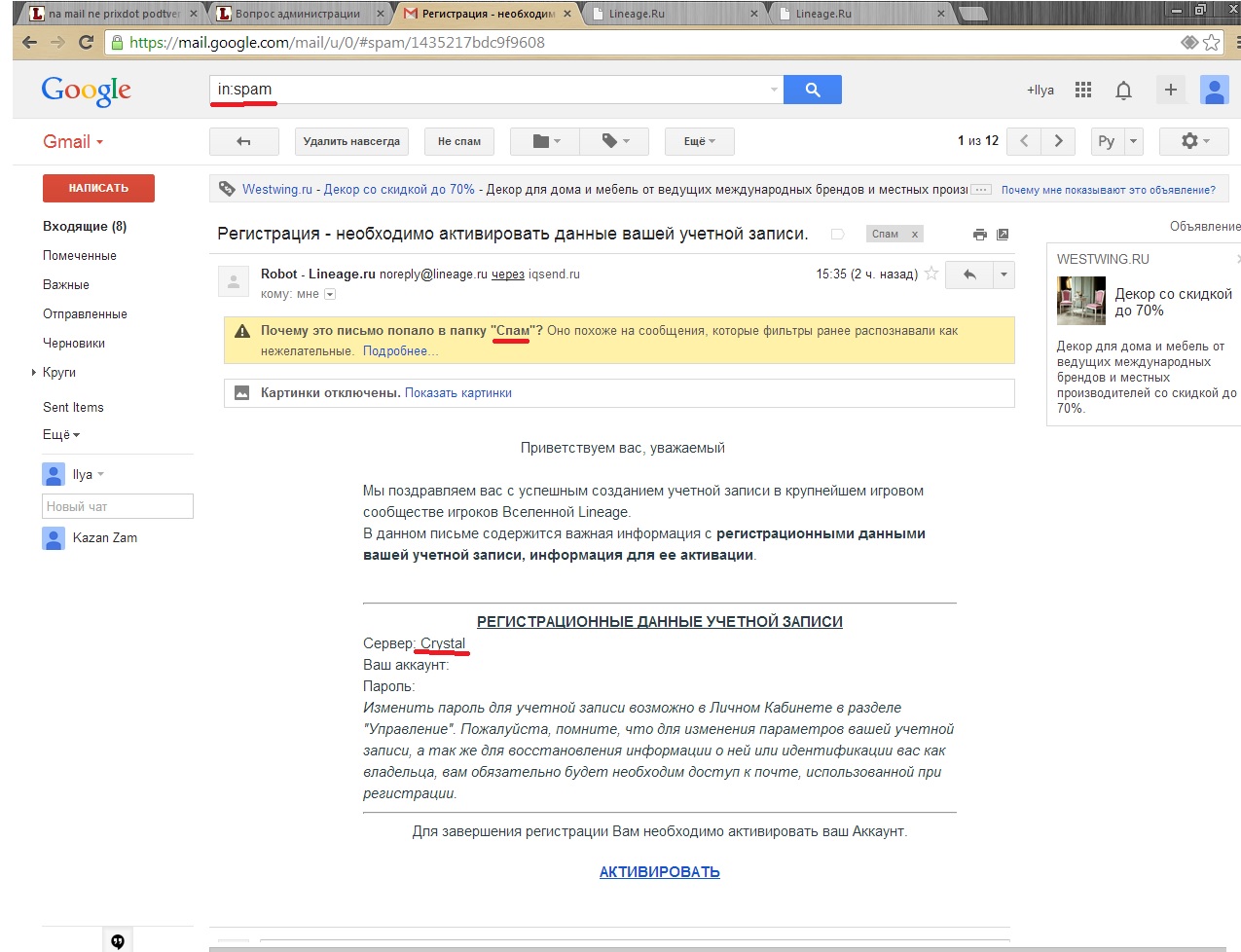Viewport: 1241px width, 952px height.
Task: Open the more-actions arrow beside Reply
Action: [1004, 275]
